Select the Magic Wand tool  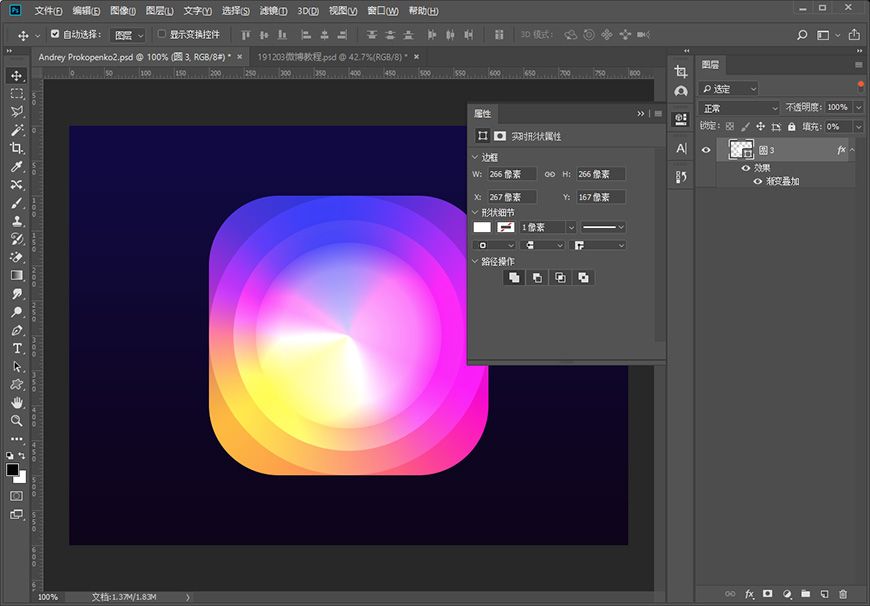17,130
